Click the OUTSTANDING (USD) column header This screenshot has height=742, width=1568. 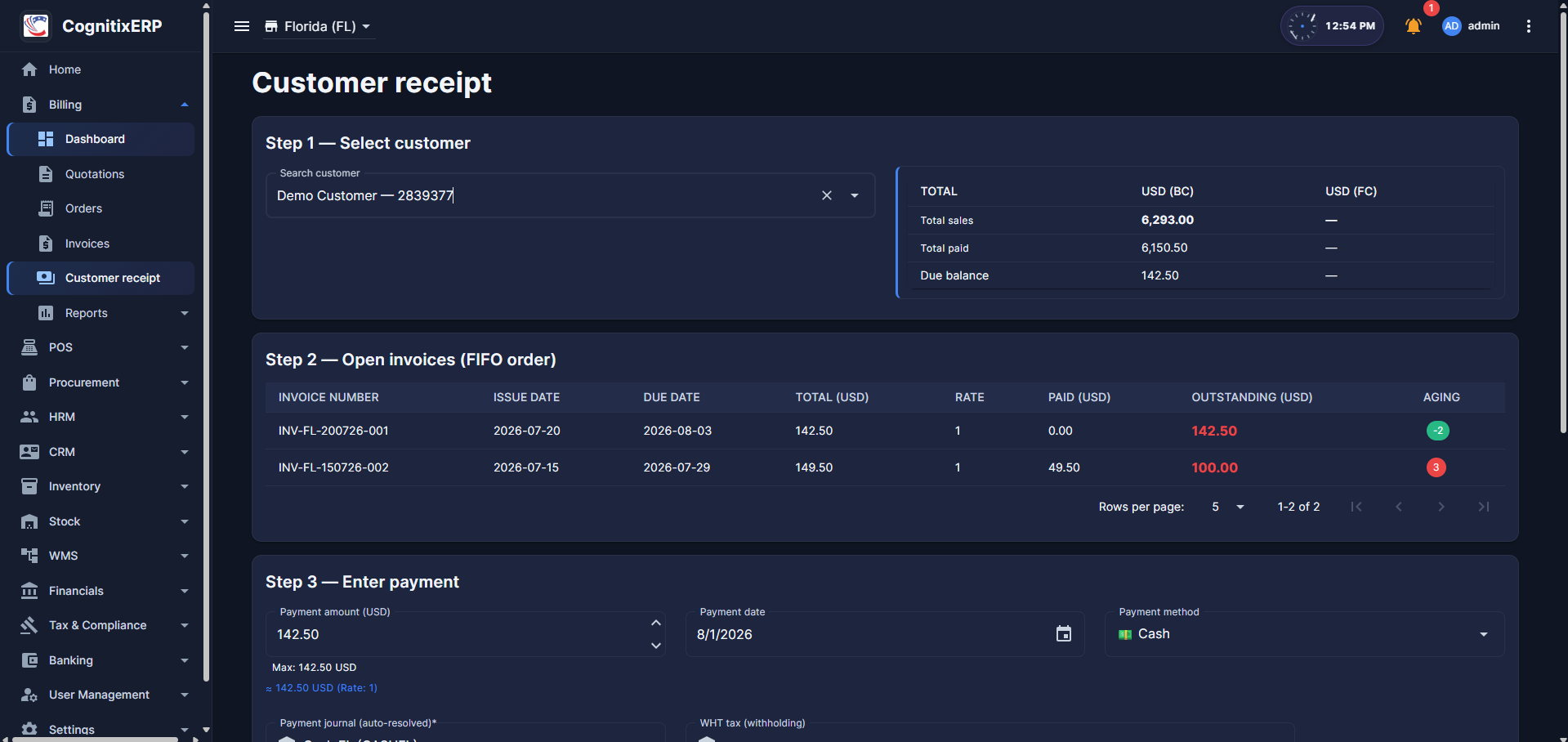(1252, 397)
